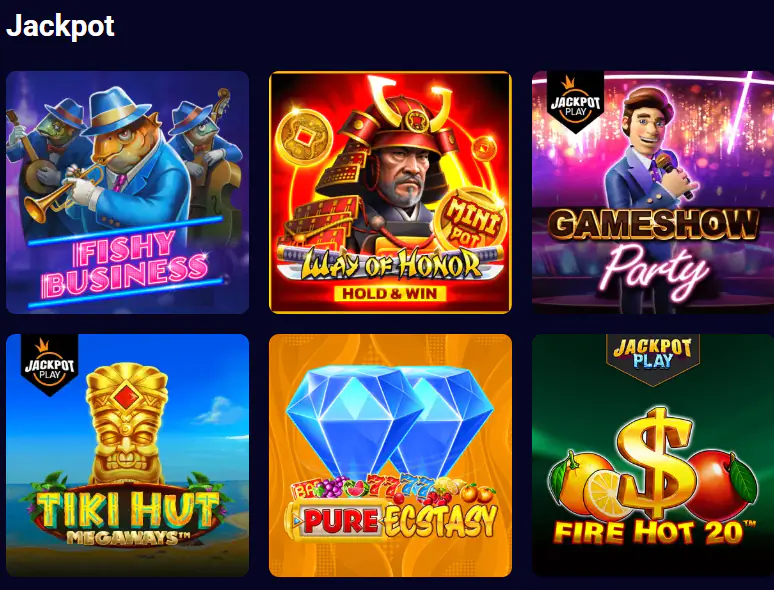This screenshot has width=774, height=590.
Task: Select the Tiki Hut Megaways tile
Action: (x=127, y=455)
